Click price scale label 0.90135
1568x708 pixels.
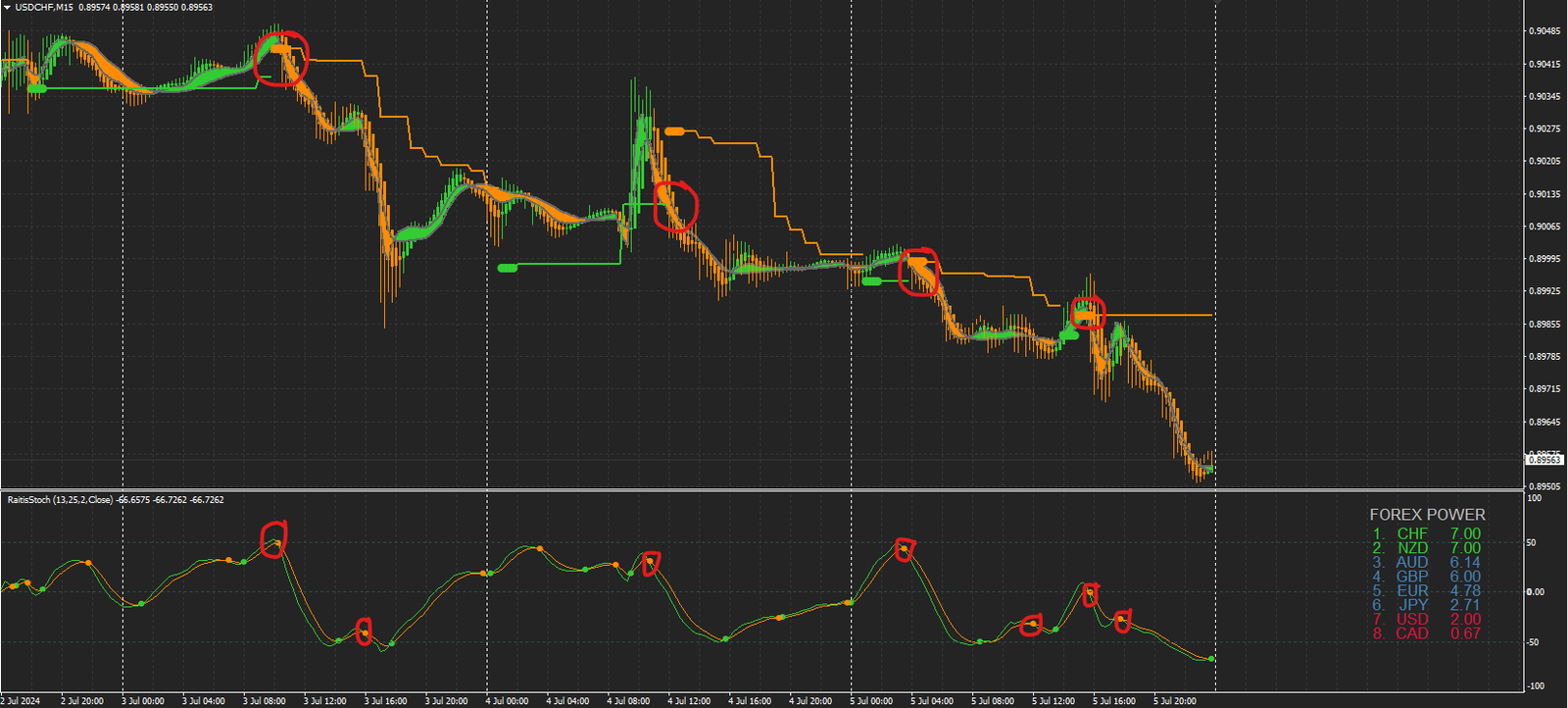point(1544,194)
